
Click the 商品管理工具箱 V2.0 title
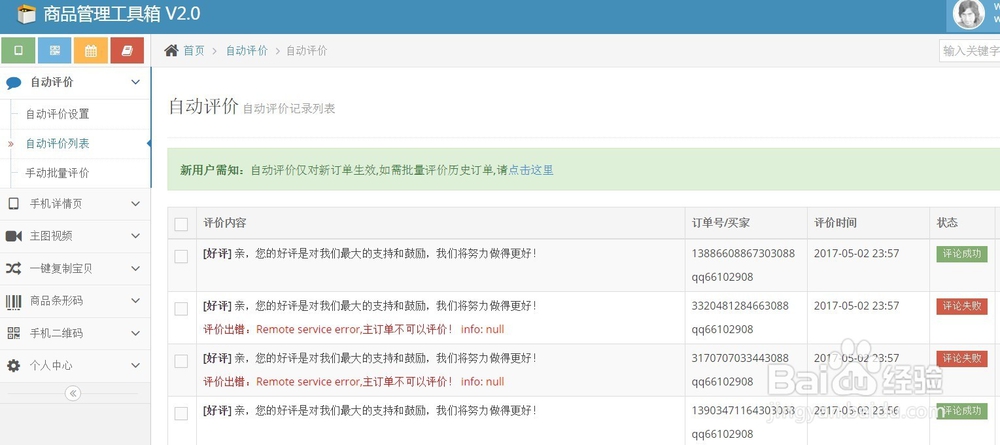tap(122, 14)
